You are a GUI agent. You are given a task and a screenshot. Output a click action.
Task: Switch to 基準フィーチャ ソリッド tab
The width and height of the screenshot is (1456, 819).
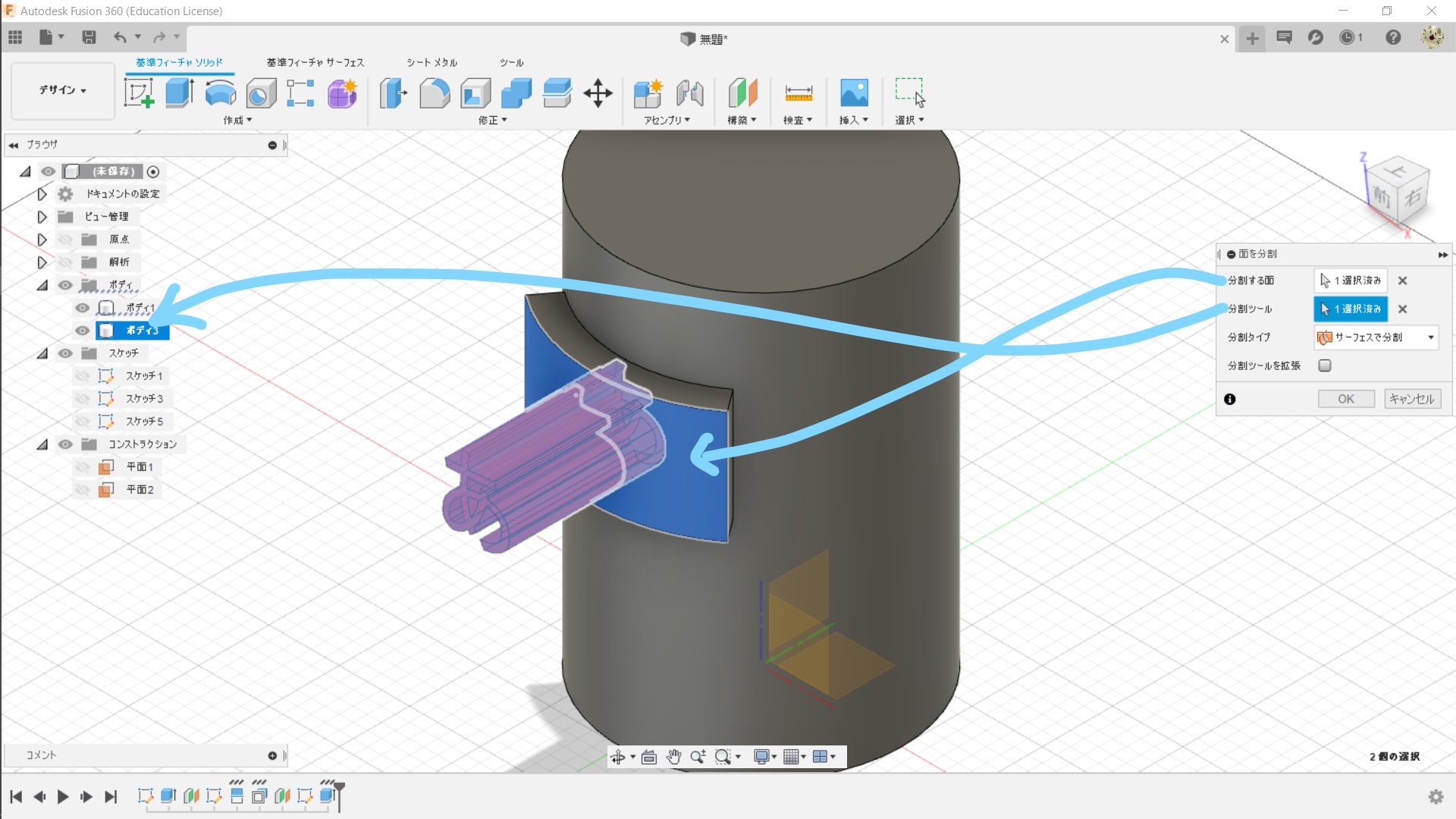point(179,62)
